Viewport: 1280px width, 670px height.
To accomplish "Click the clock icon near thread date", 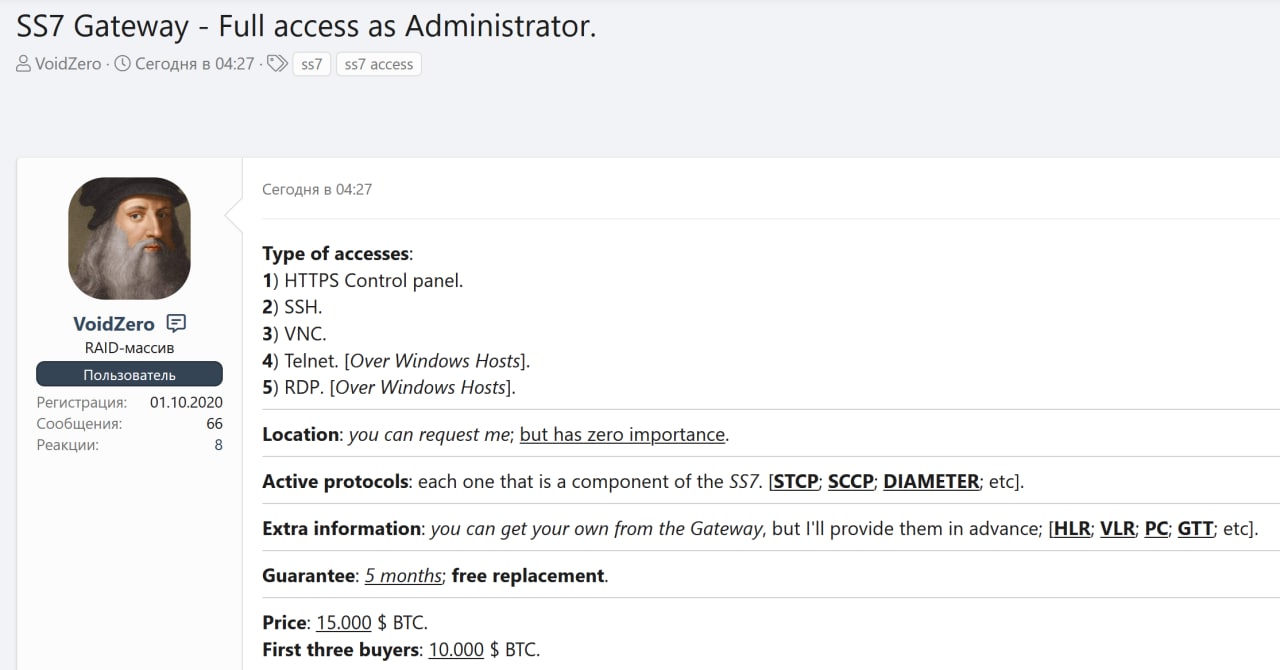I will click(123, 64).
